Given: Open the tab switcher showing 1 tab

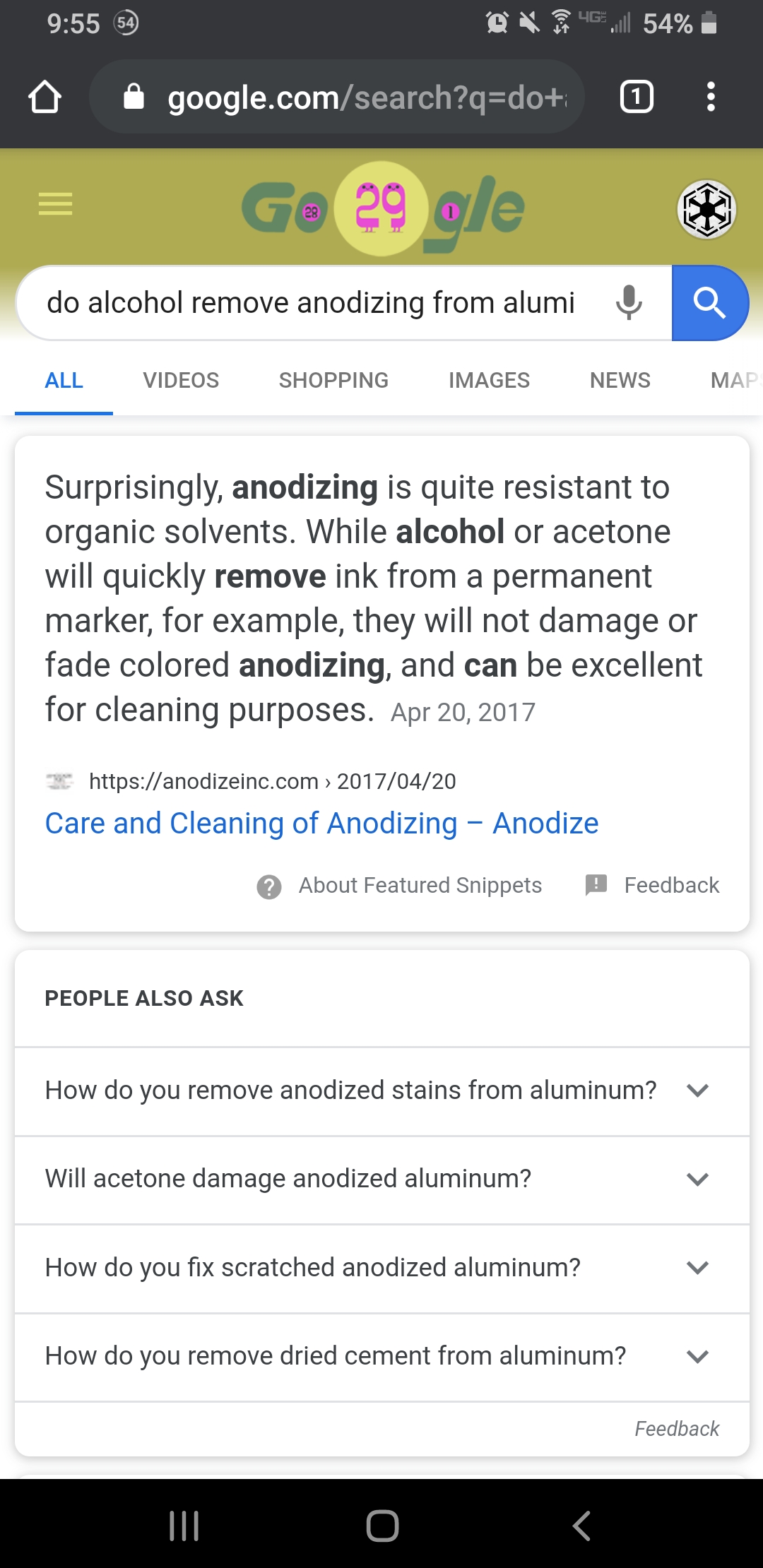Looking at the screenshot, I should pyautogui.click(x=636, y=97).
